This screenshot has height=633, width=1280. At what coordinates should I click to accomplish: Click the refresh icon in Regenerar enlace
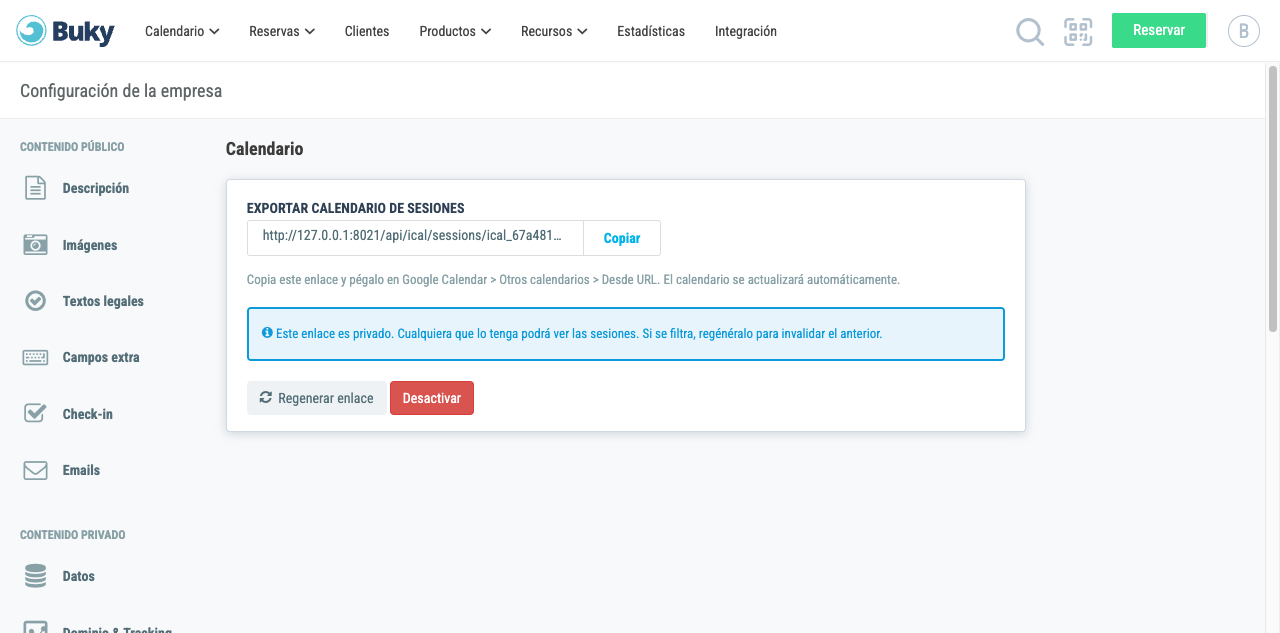pyautogui.click(x=265, y=398)
